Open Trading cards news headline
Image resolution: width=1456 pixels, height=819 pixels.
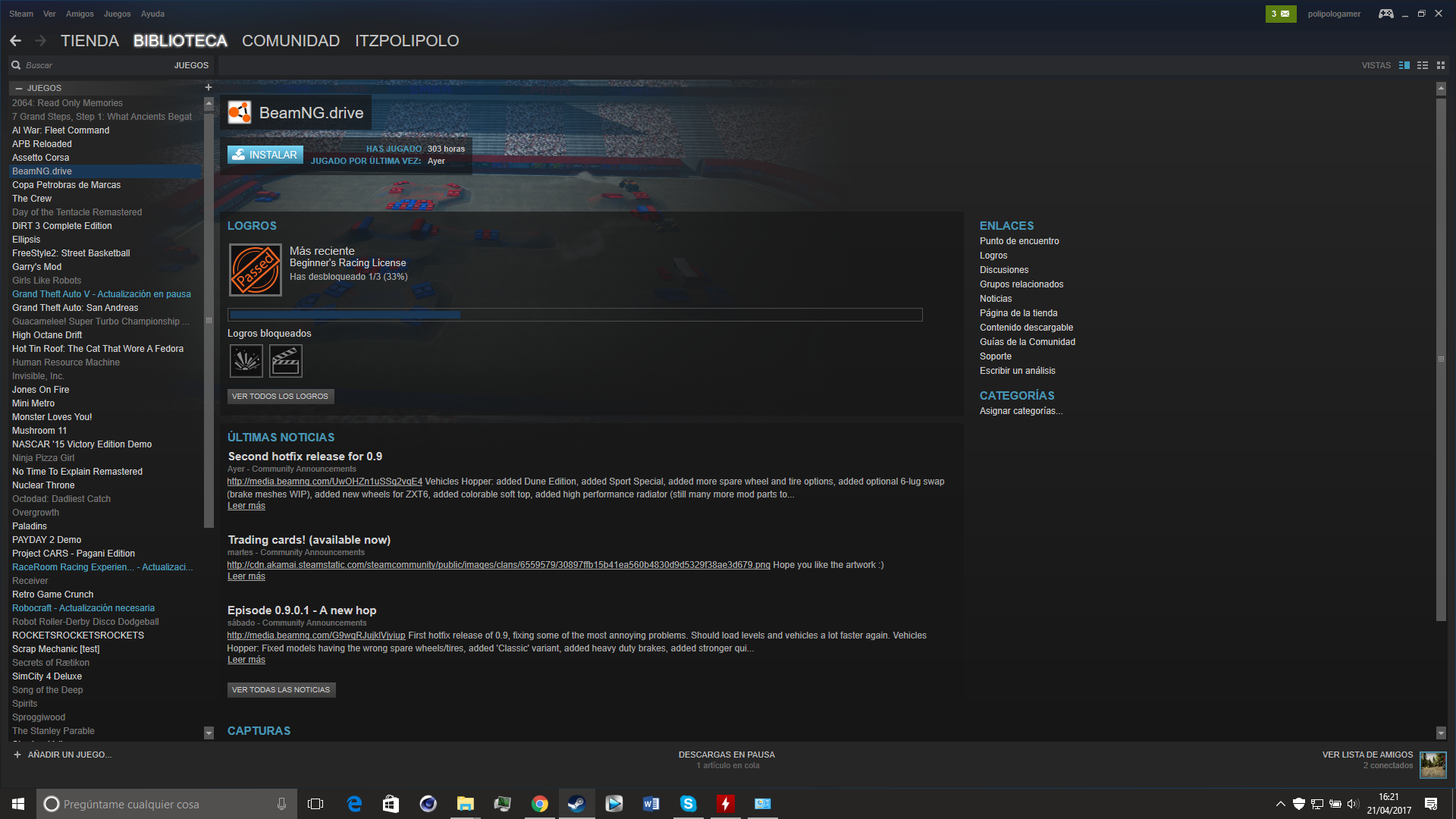(x=309, y=540)
